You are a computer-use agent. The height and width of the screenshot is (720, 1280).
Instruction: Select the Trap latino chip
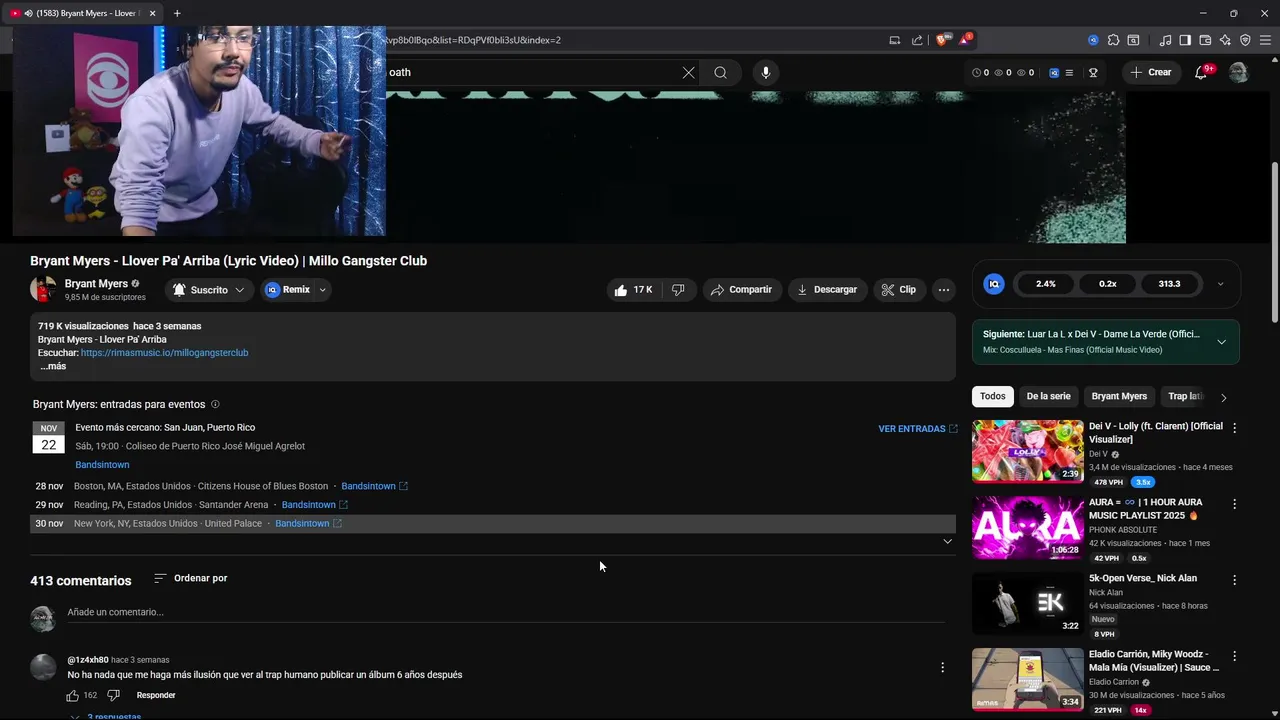[1185, 396]
